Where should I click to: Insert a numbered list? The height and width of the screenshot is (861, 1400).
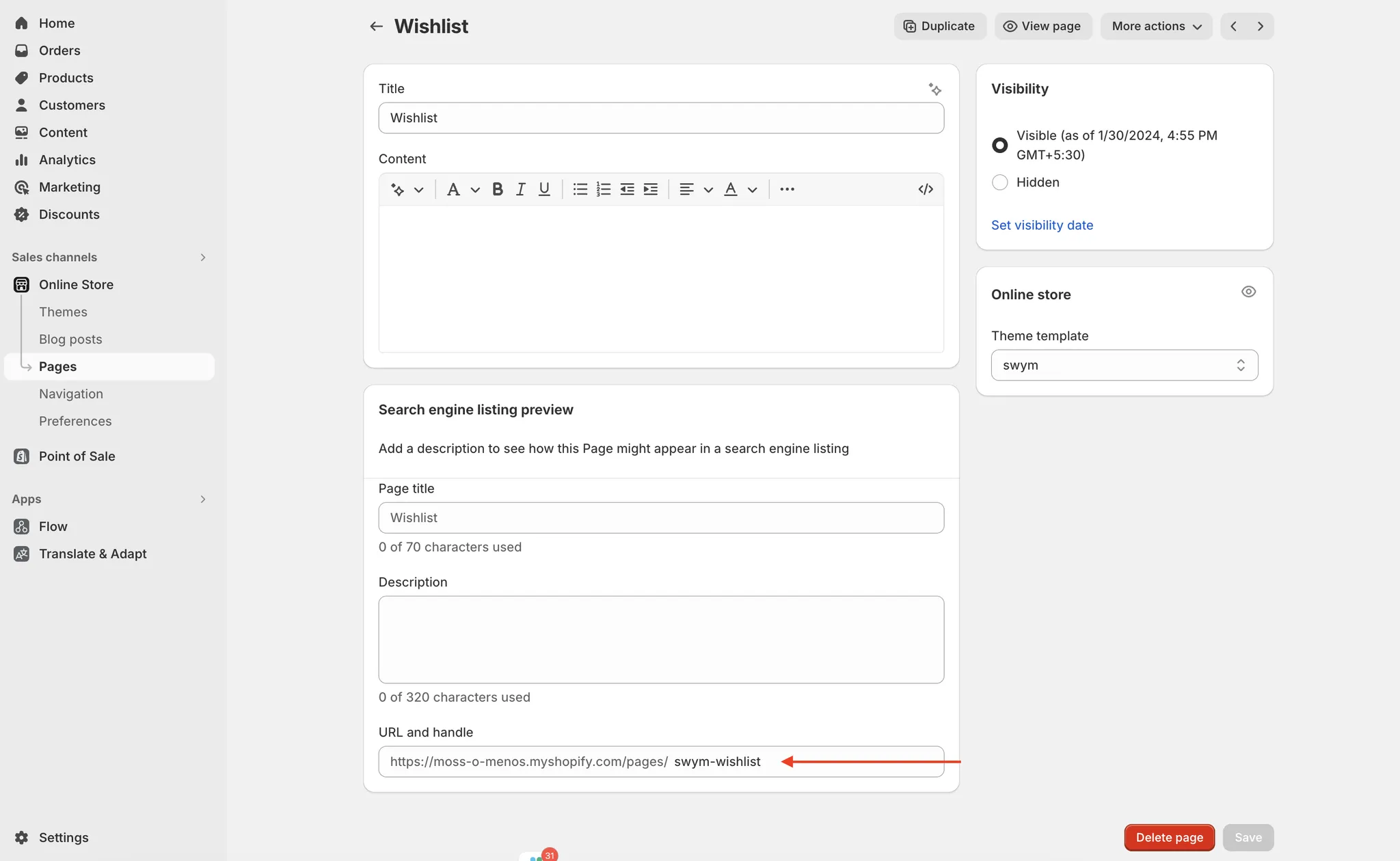(x=603, y=189)
